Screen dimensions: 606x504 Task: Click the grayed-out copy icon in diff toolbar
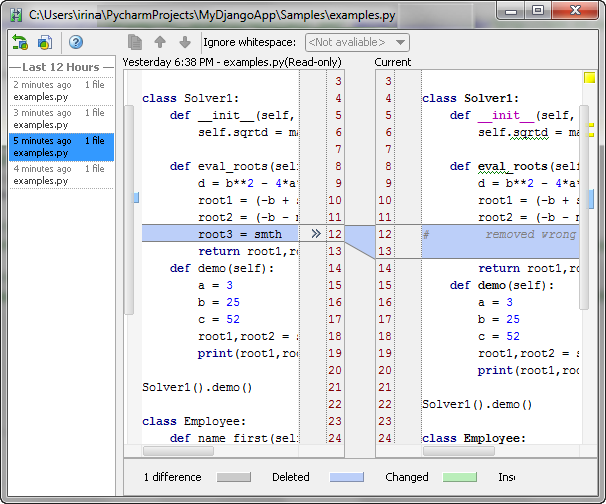(x=136, y=42)
